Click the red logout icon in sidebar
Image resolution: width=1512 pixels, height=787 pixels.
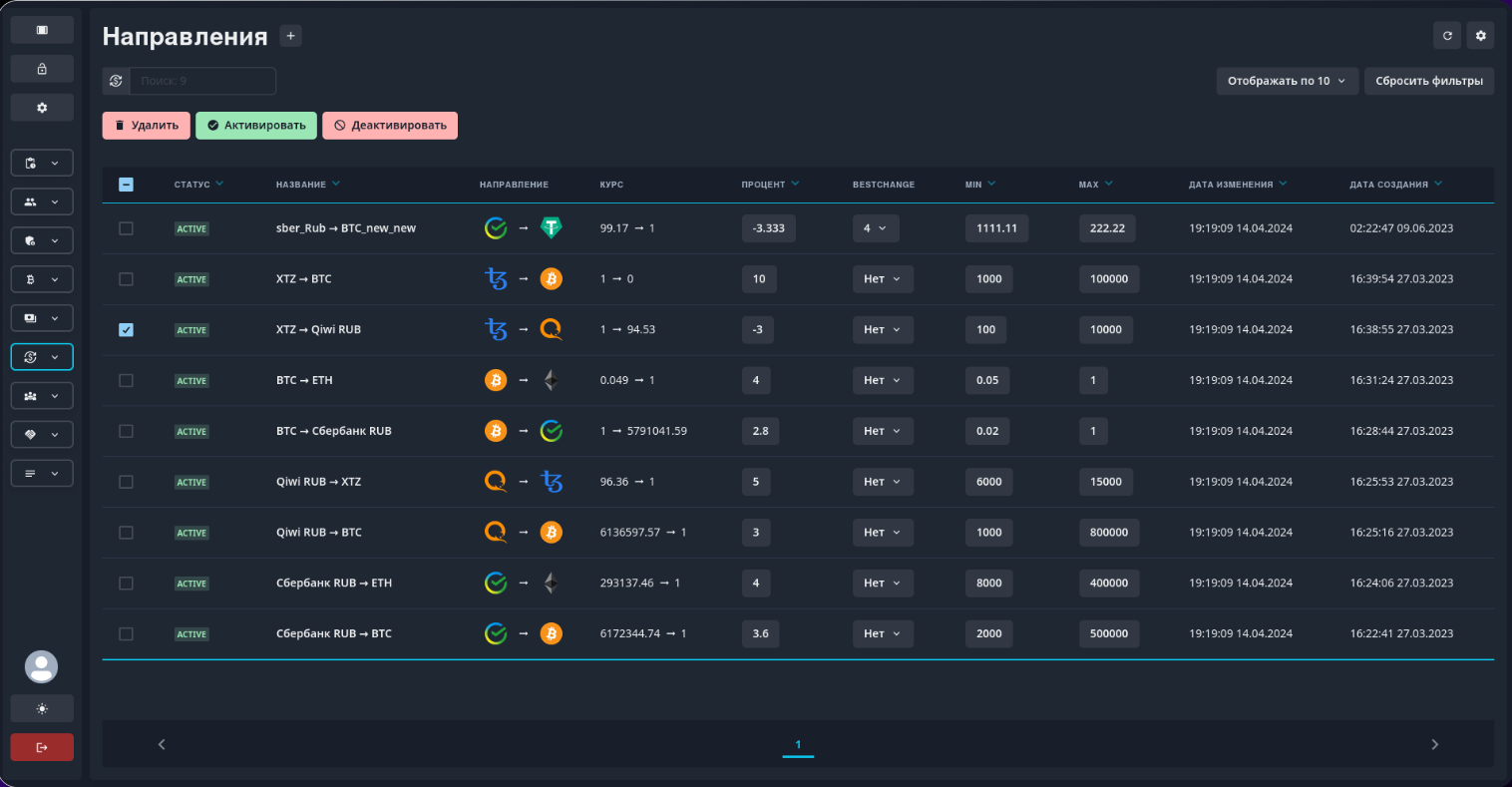click(x=42, y=747)
